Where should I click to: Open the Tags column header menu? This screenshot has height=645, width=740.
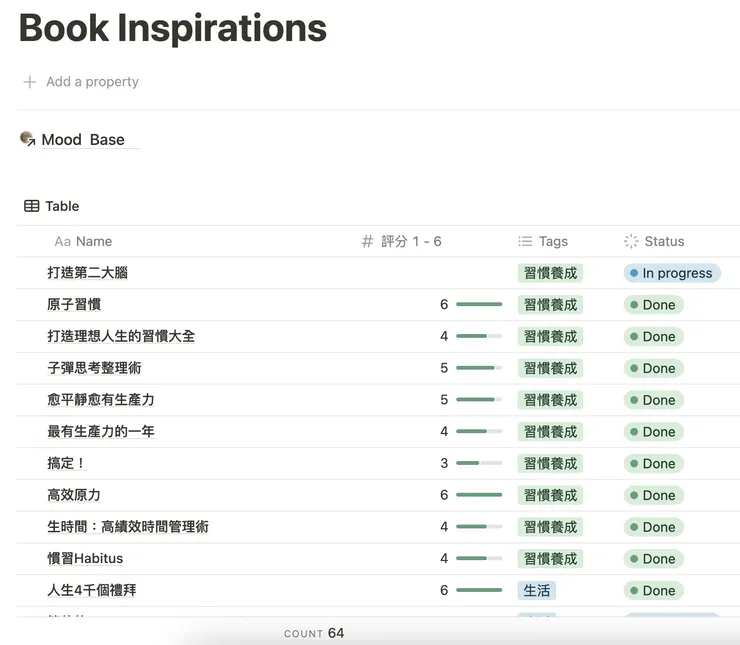552,241
